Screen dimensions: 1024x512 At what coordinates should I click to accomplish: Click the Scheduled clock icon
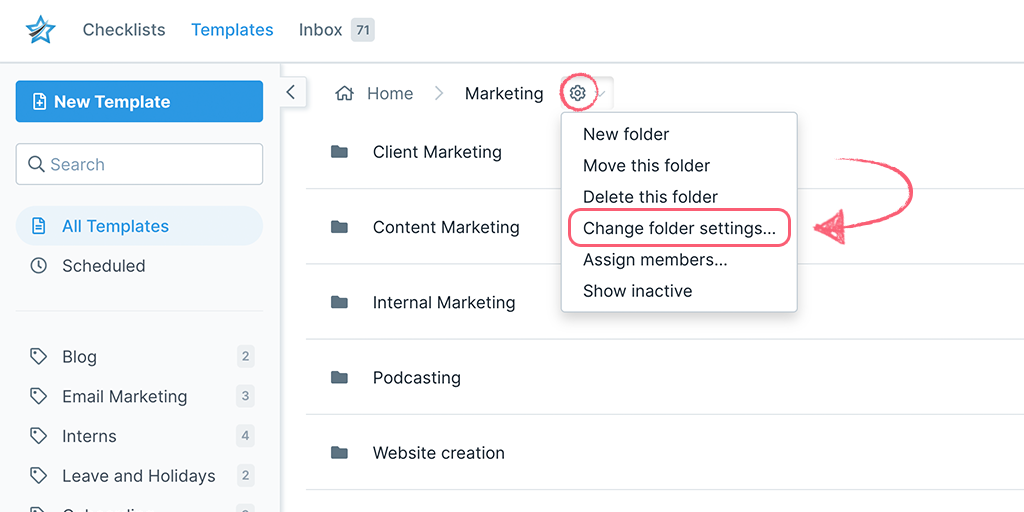tap(39, 266)
